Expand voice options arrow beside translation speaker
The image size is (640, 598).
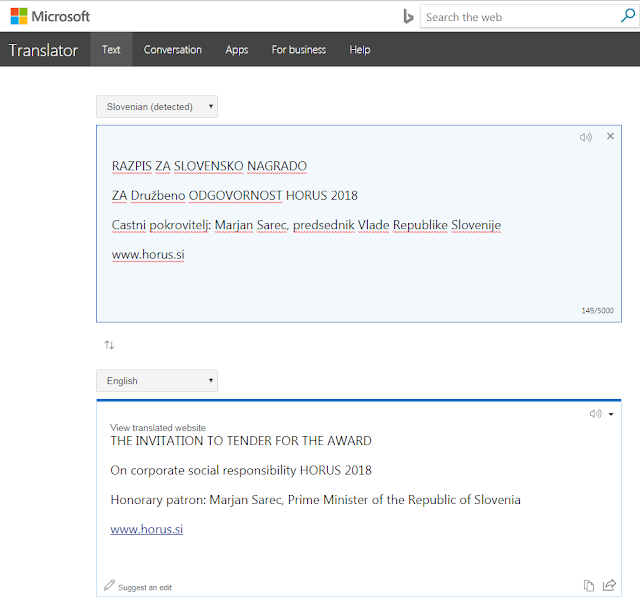[611, 414]
